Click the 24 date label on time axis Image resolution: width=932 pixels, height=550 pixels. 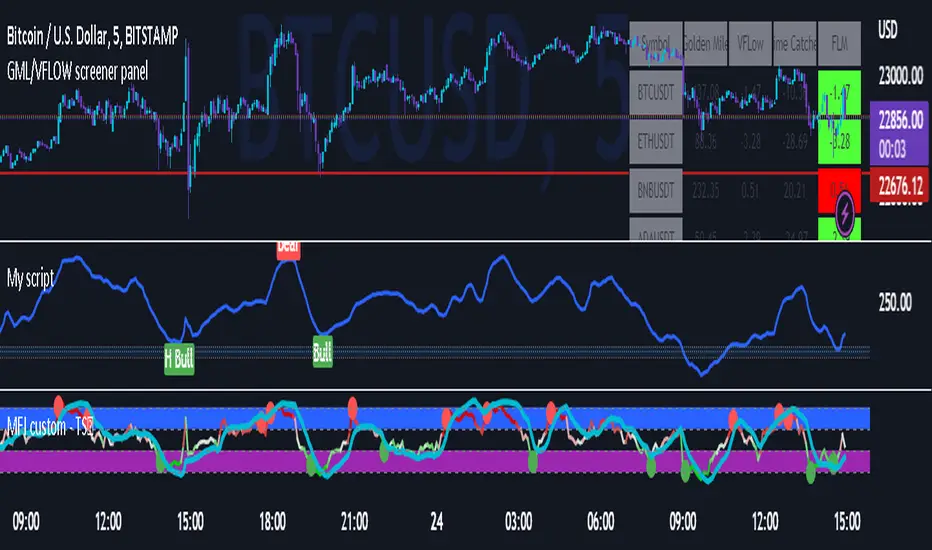pyautogui.click(x=437, y=522)
